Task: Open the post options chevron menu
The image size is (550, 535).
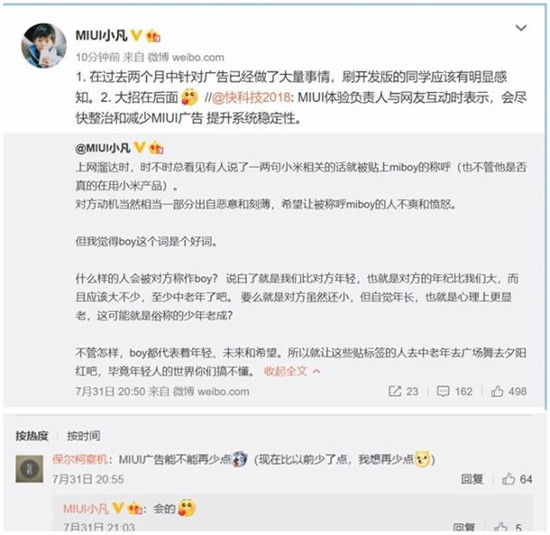Action: [521, 28]
